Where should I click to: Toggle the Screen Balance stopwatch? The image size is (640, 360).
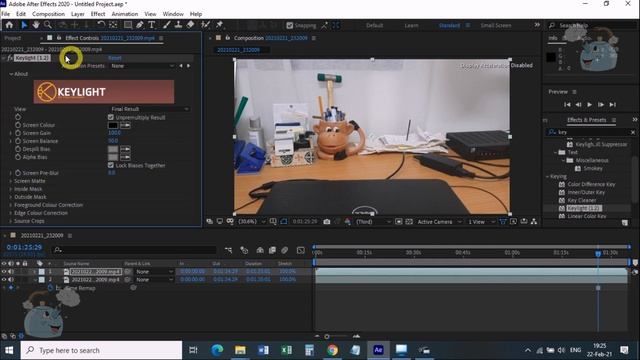pyautogui.click(x=18, y=141)
